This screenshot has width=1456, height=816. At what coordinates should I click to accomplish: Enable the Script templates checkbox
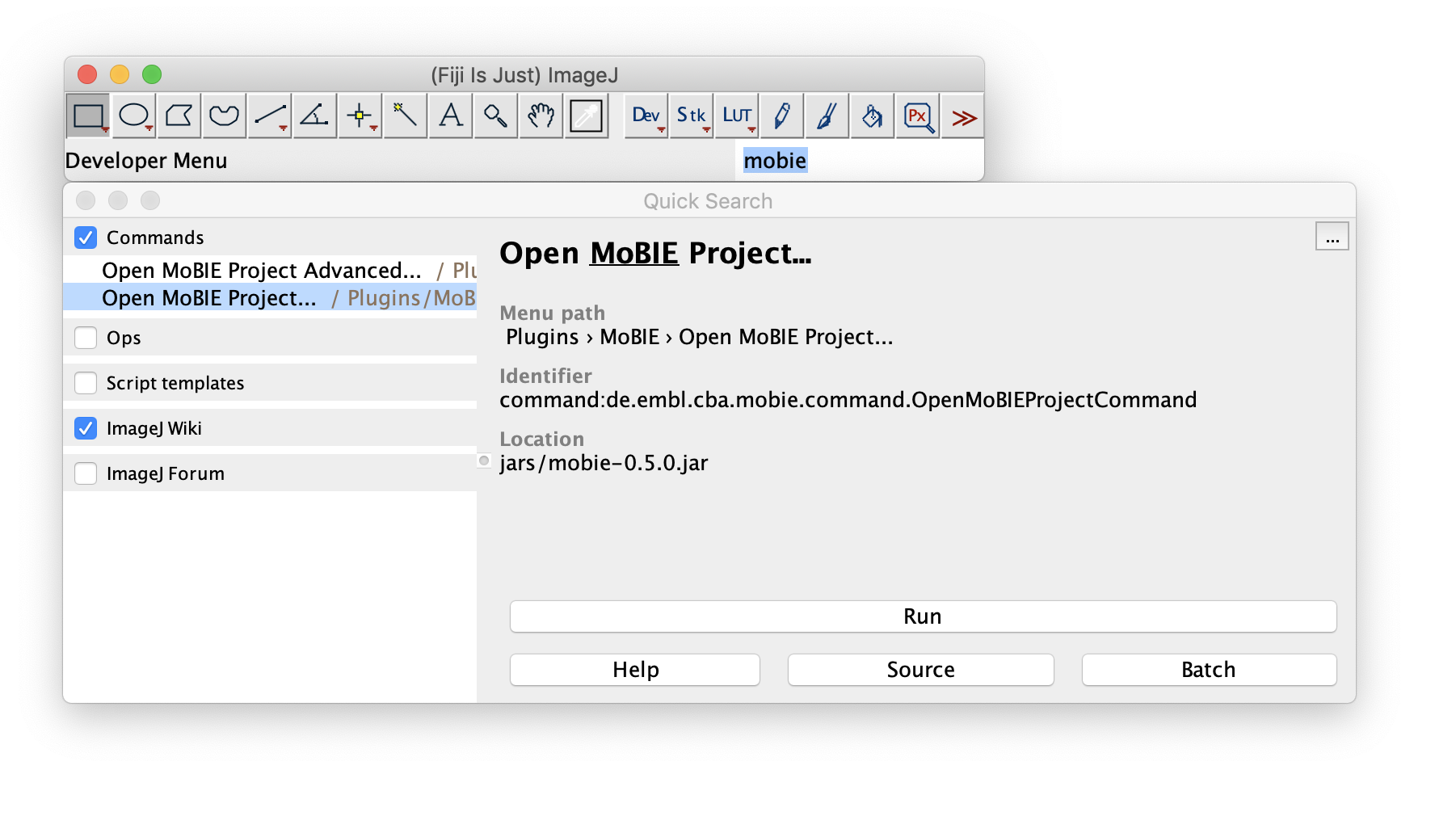[86, 383]
